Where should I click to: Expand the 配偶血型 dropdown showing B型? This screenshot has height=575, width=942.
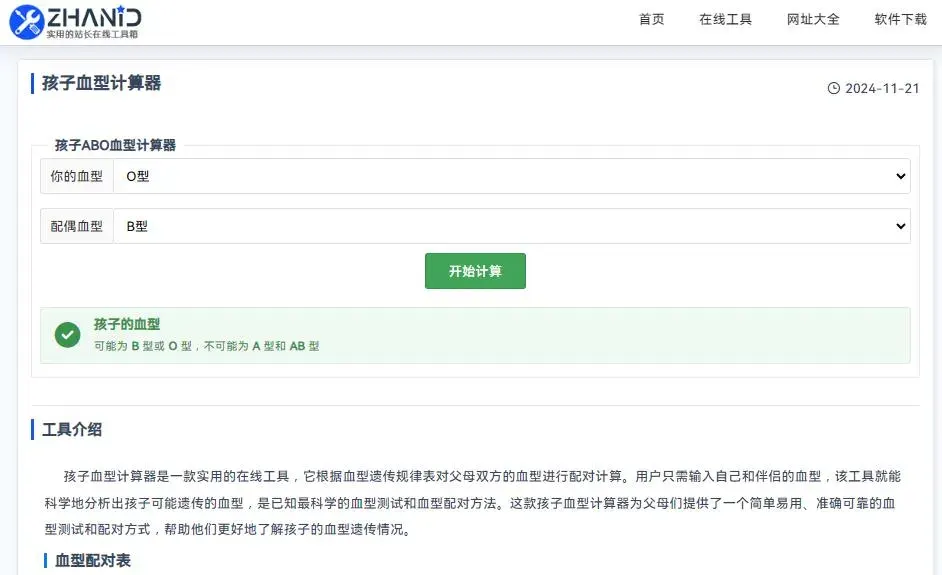coord(512,226)
